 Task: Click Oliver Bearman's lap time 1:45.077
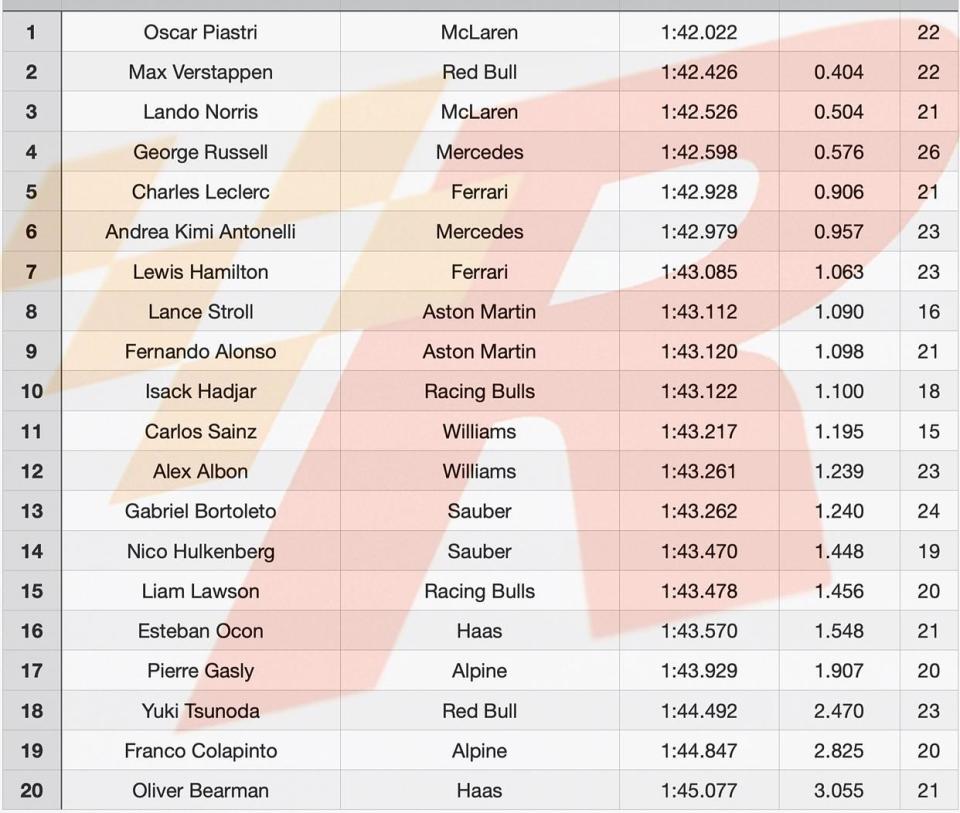699,790
